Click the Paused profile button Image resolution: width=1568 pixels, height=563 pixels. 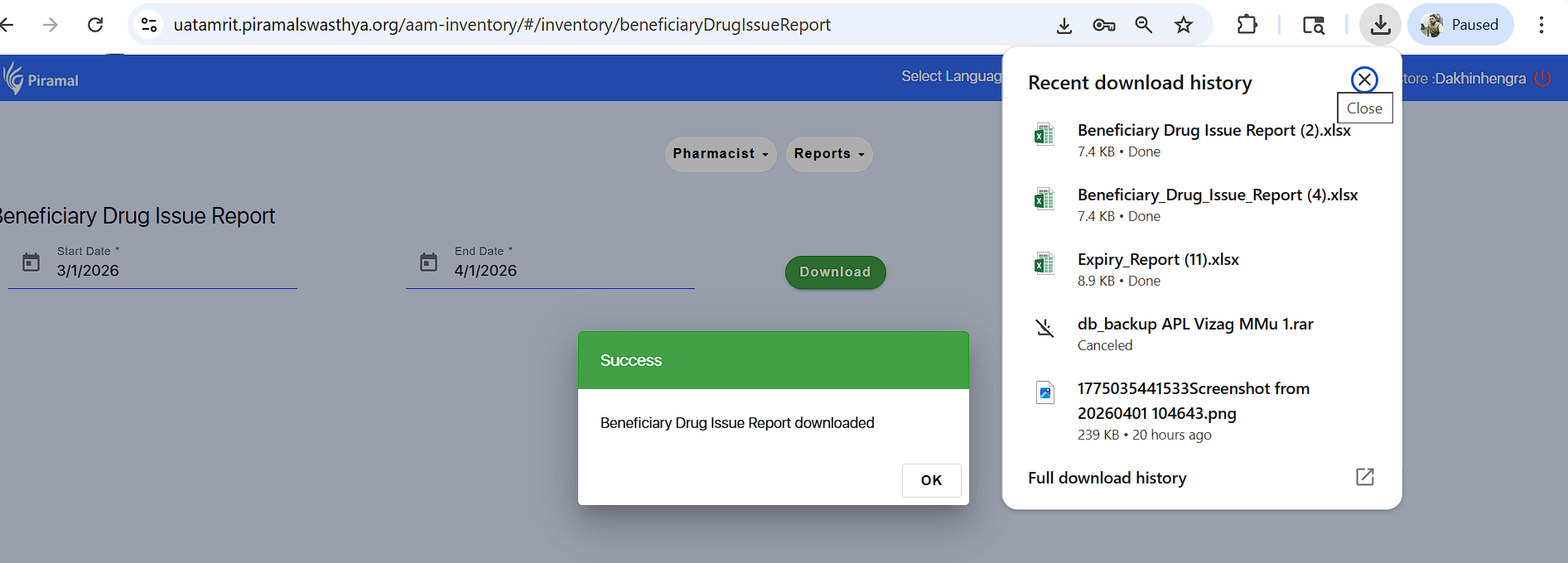[x=1459, y=25]
